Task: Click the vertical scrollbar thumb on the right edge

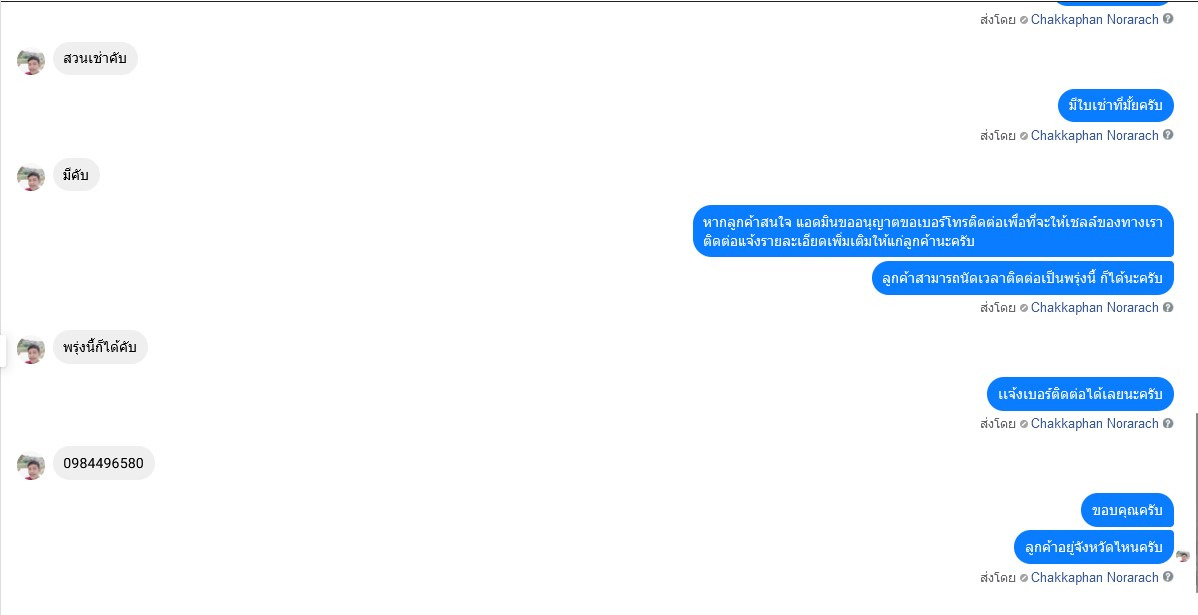Action: tap(1195, 504)
